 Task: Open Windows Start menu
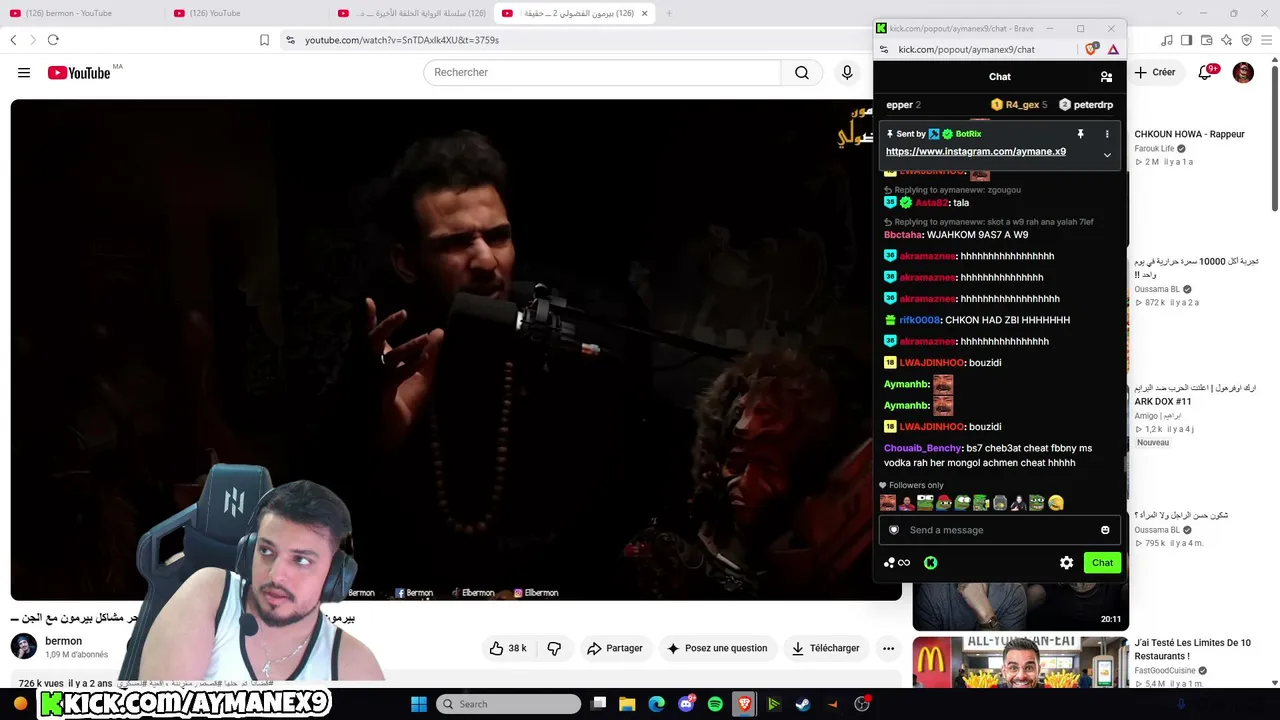point(419,704)
